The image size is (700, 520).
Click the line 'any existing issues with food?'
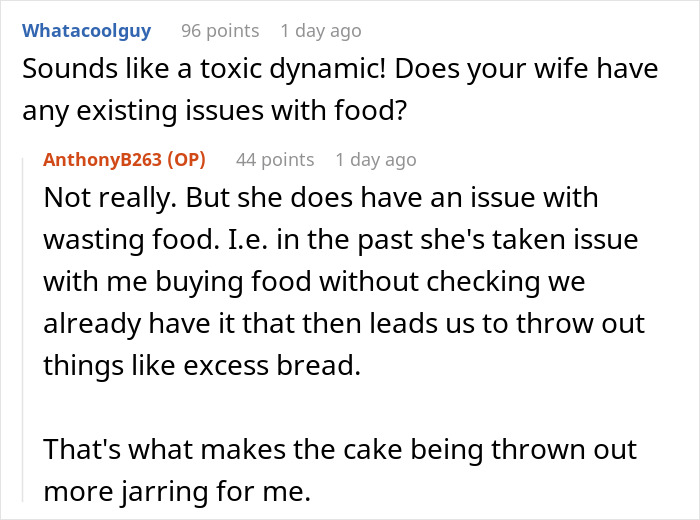pos(214,112)
